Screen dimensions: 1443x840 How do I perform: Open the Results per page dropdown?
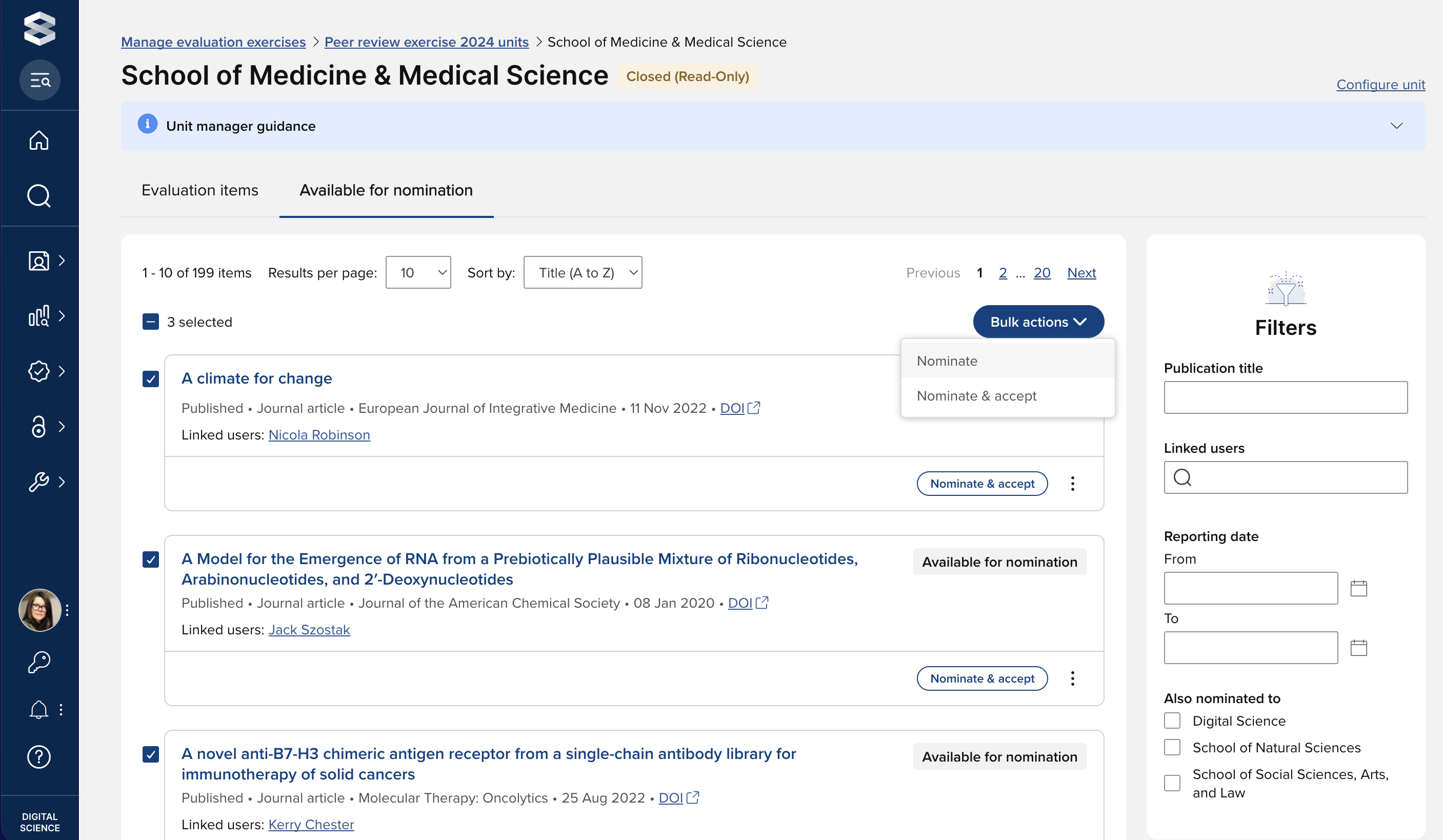point(418,272)
